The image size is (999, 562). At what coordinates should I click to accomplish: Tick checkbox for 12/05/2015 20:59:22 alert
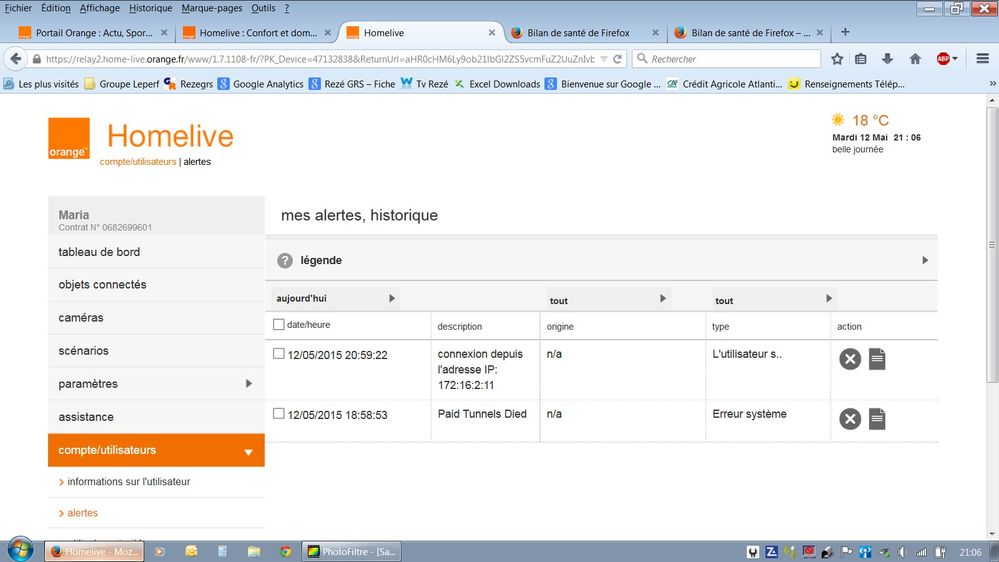coord(279,354)
